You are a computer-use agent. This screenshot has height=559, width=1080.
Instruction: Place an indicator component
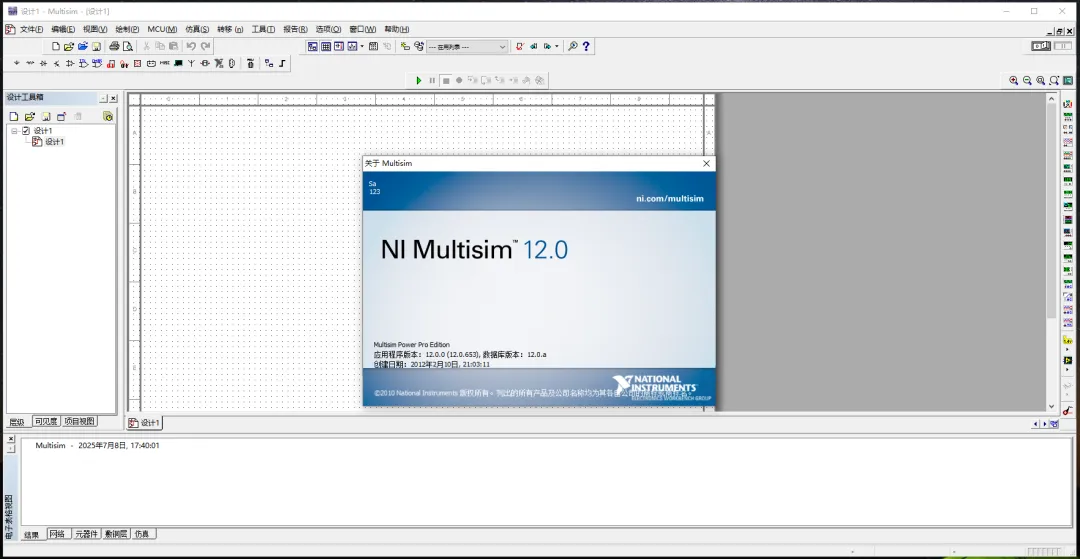tap(138, 63)
